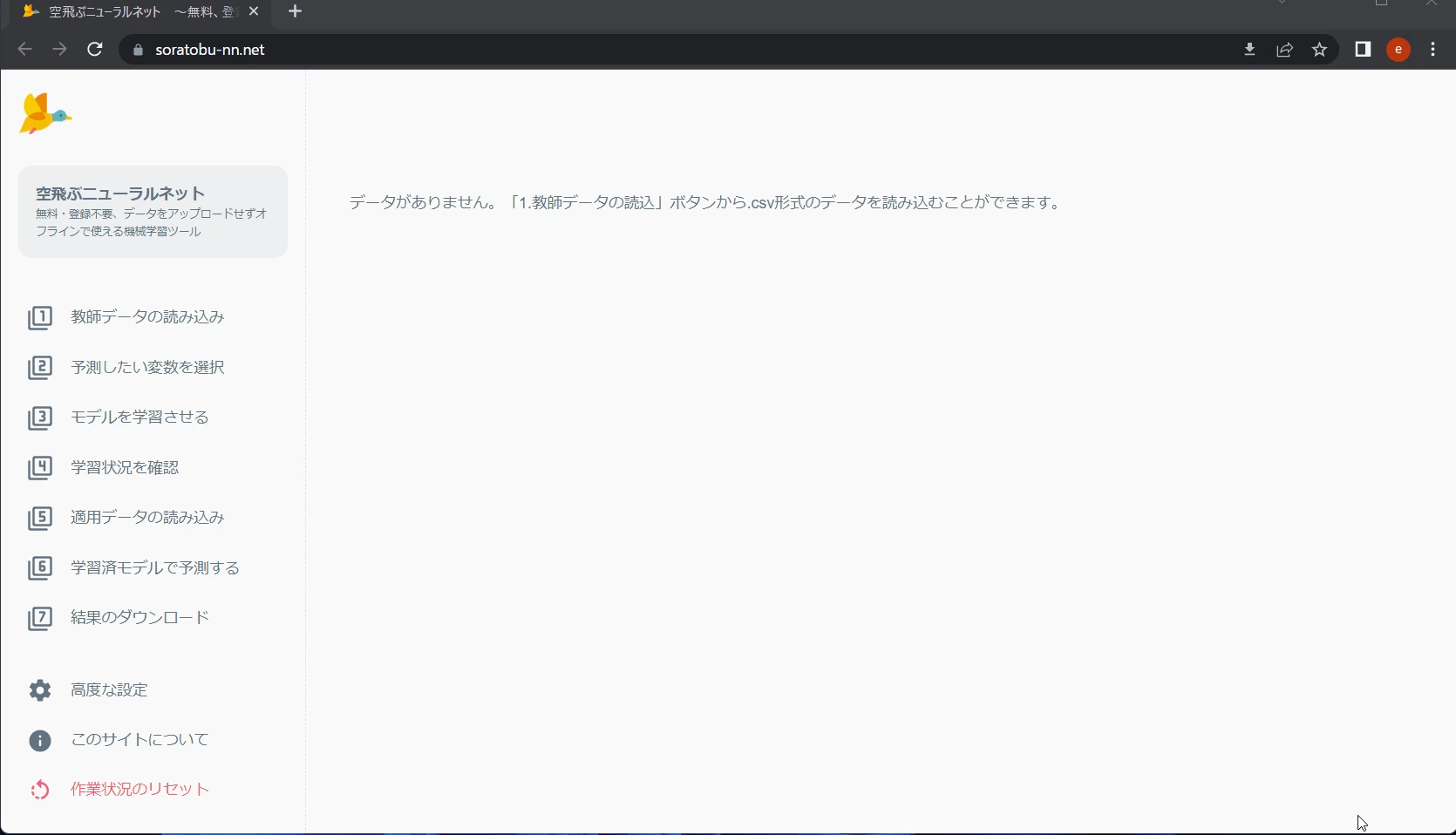Toggle the browser side panel icon
This screenshot has height=835, width=1456.
point(1363,50)
